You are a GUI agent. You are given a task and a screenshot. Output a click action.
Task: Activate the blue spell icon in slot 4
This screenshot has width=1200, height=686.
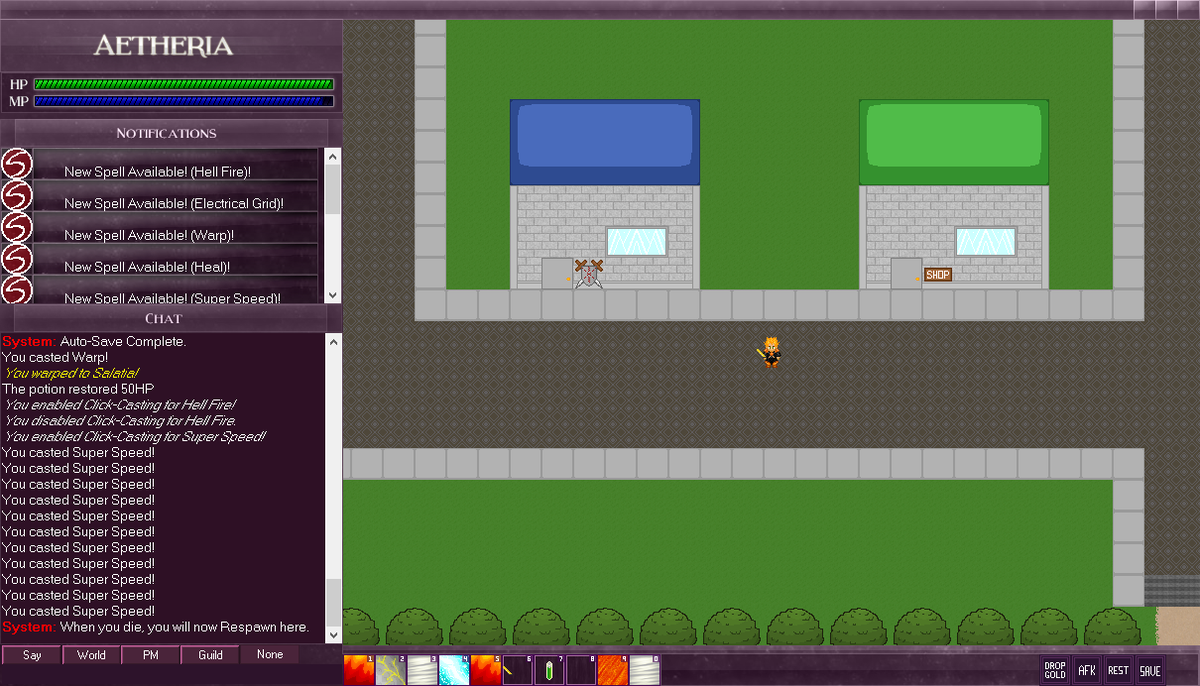point(454,670)
